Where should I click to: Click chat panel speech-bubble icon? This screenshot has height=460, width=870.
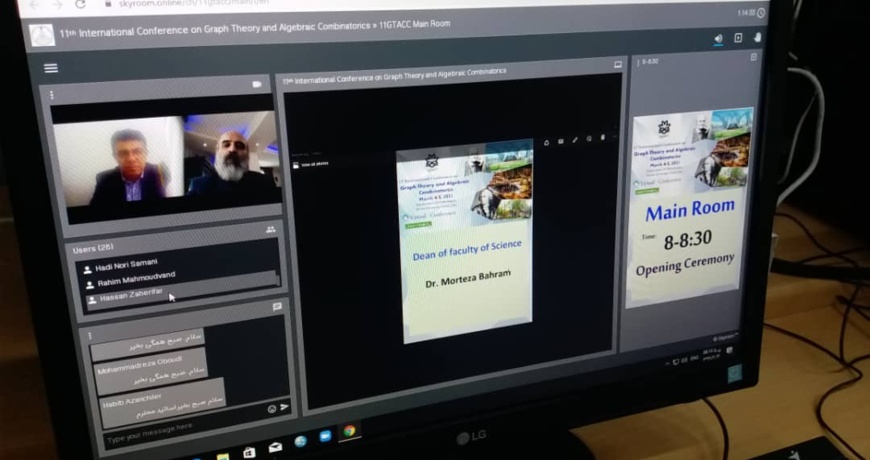[x=277, y=306]
